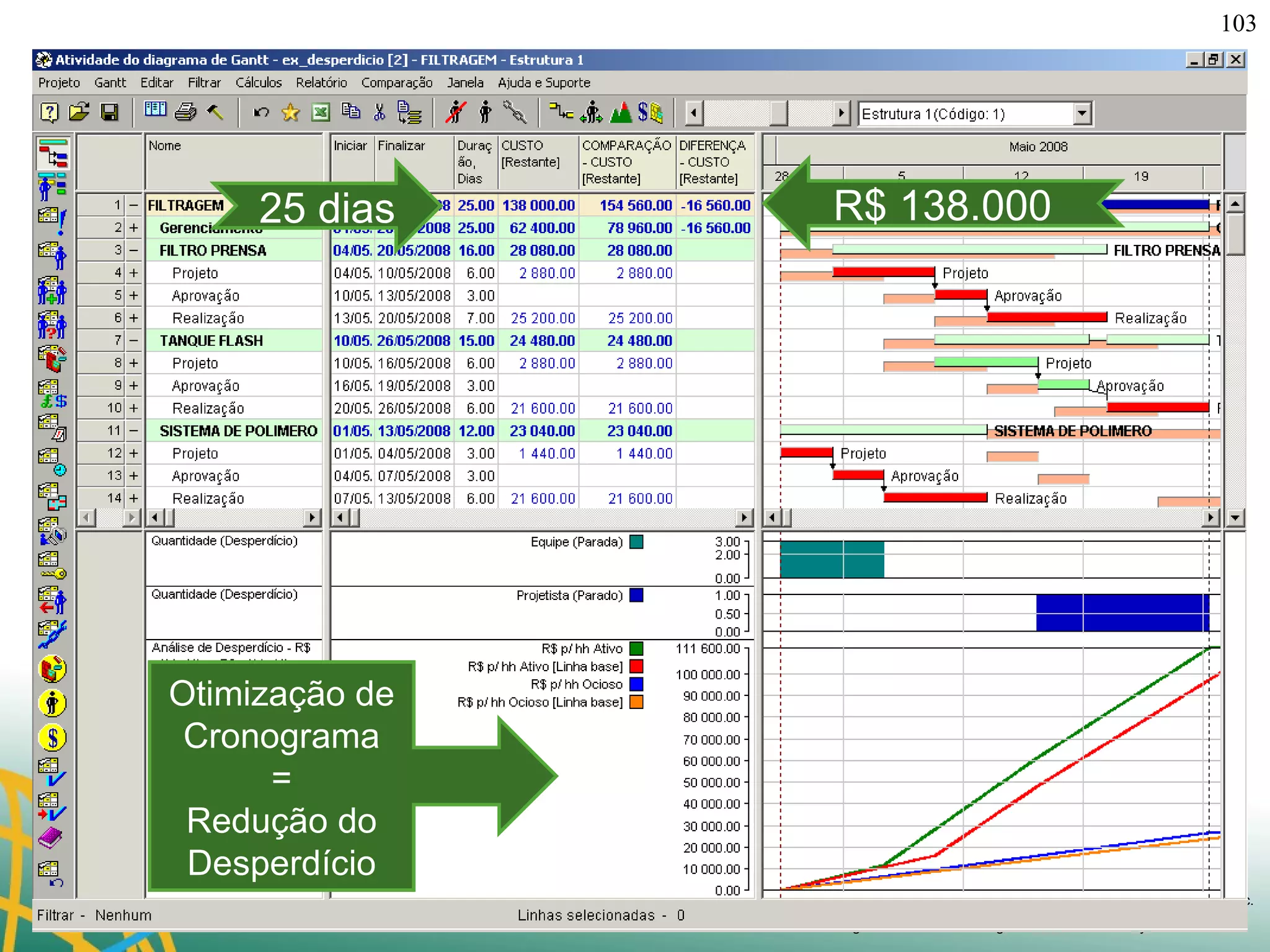This screenshot has width=1270, height=952.
Task: Collapse the FILTRAGEM row with minus toggle
Action: click(133, 205)
